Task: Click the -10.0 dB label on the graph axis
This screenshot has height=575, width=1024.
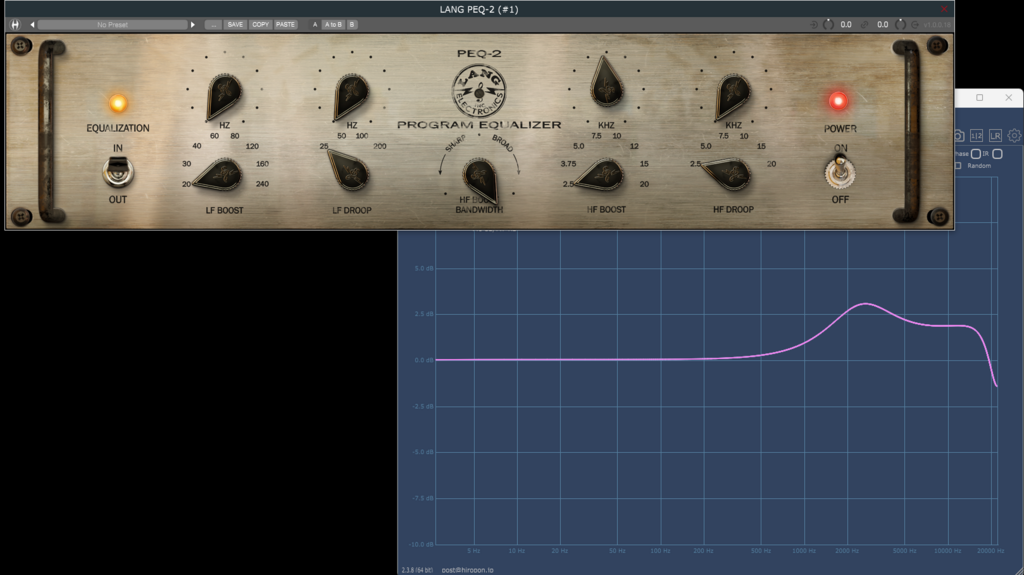Action: pyautogui.click(x=422, y=544)
